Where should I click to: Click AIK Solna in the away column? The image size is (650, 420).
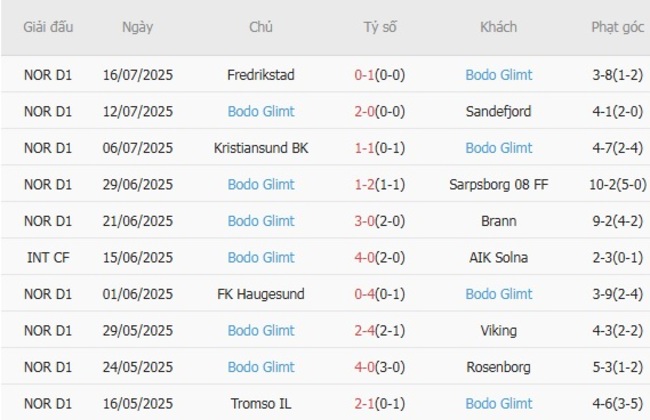(x=499, y=257)
